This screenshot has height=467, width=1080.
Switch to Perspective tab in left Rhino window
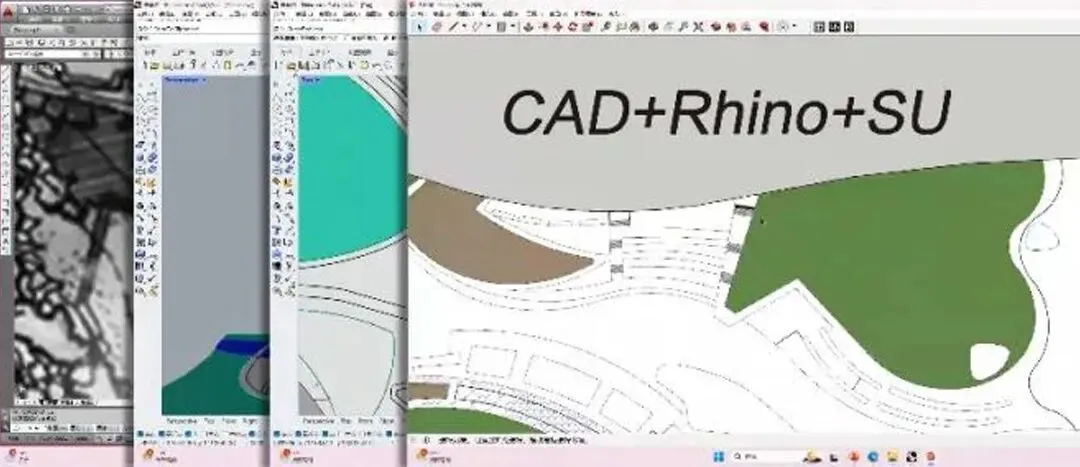(181, 422)
